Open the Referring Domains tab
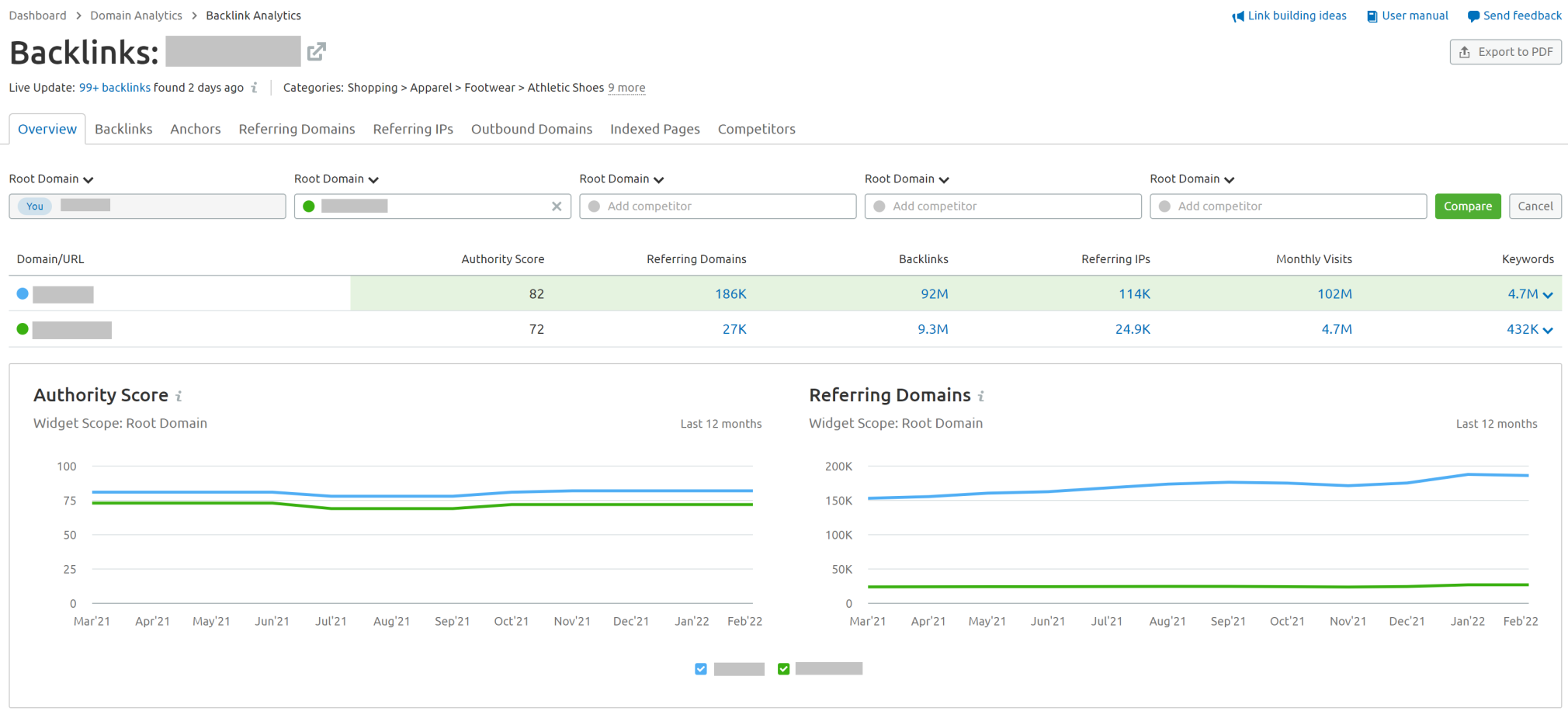This screenshot has width=1568, height=718. pos(297,129)
